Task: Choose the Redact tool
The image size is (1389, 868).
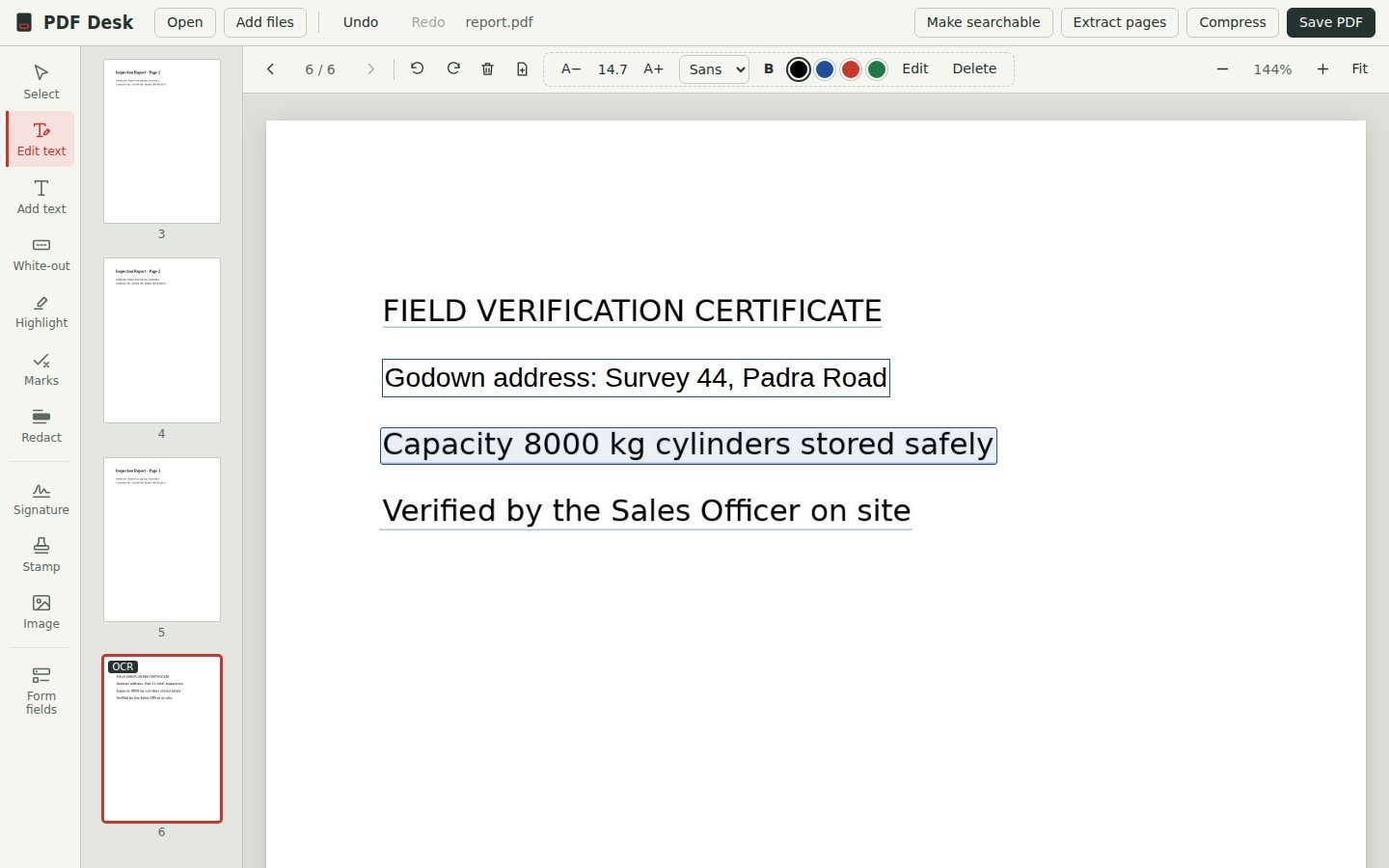Action: click(41, 425)
